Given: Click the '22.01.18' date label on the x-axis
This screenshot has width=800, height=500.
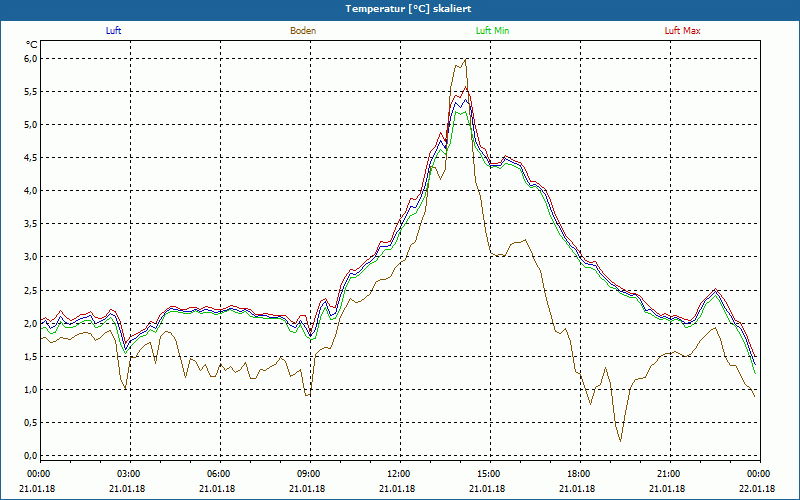Looking at the screenshot, I should 758,489.
